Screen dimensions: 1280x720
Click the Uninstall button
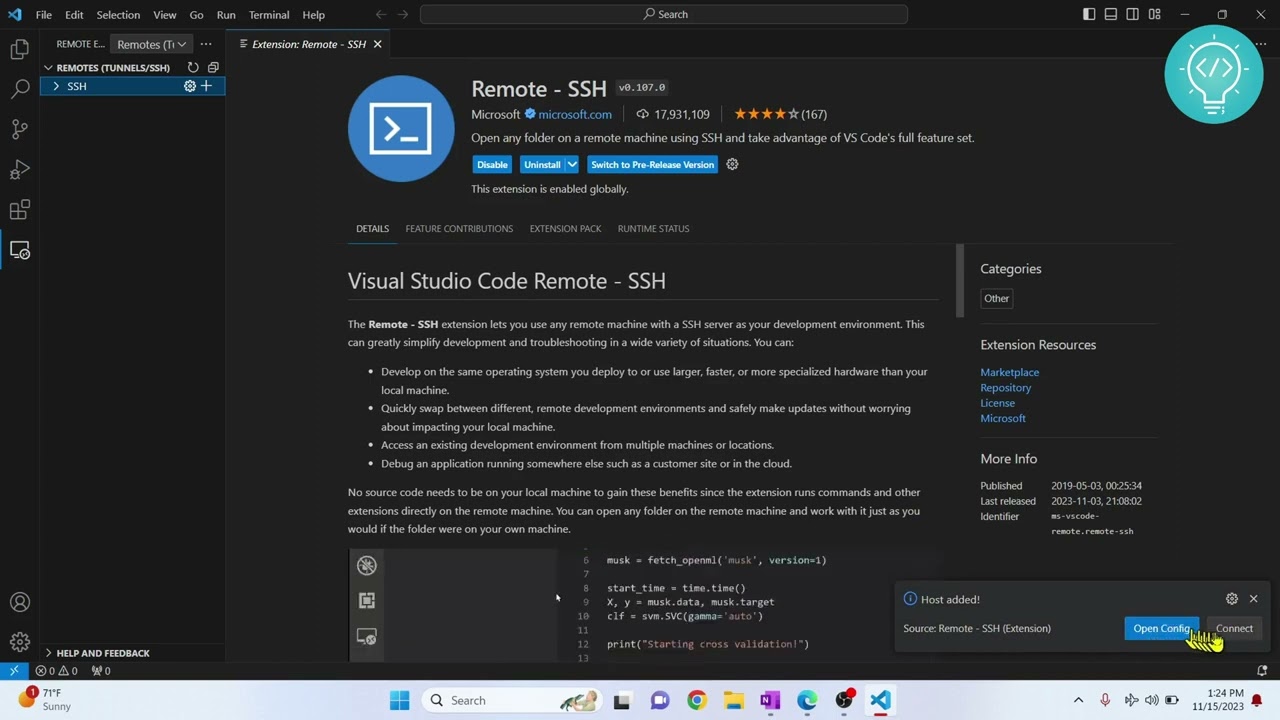[542, 164]
